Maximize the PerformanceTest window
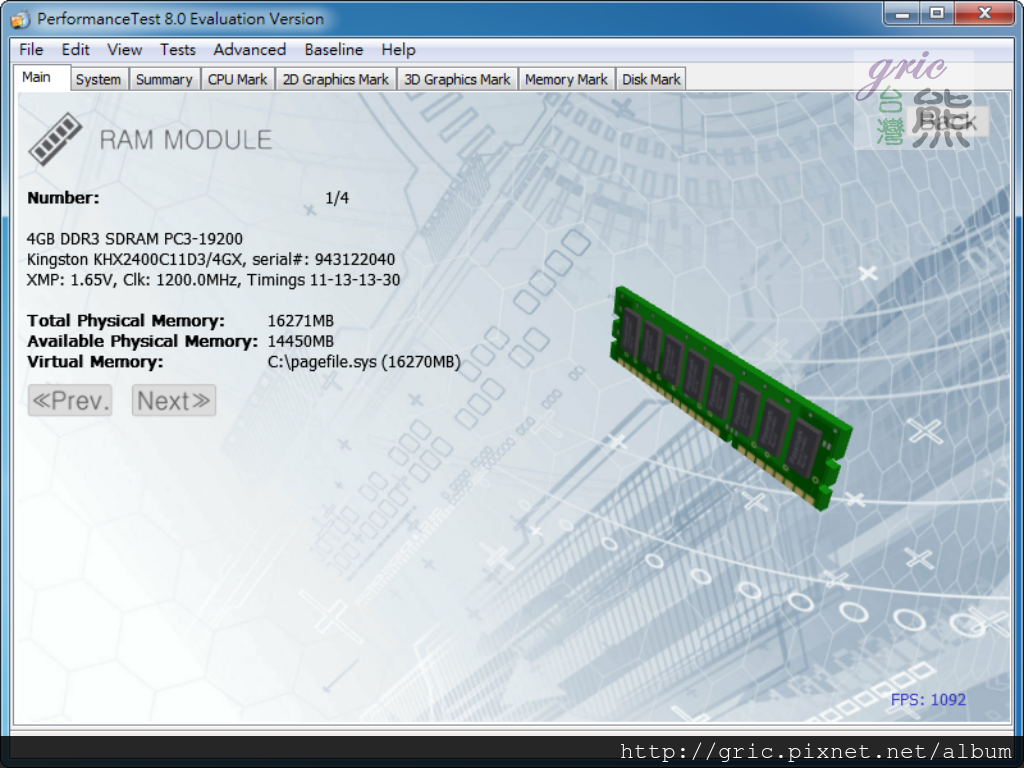This screenshot has height=768, width=1024. pyautogui.click(x=936, y=13)
